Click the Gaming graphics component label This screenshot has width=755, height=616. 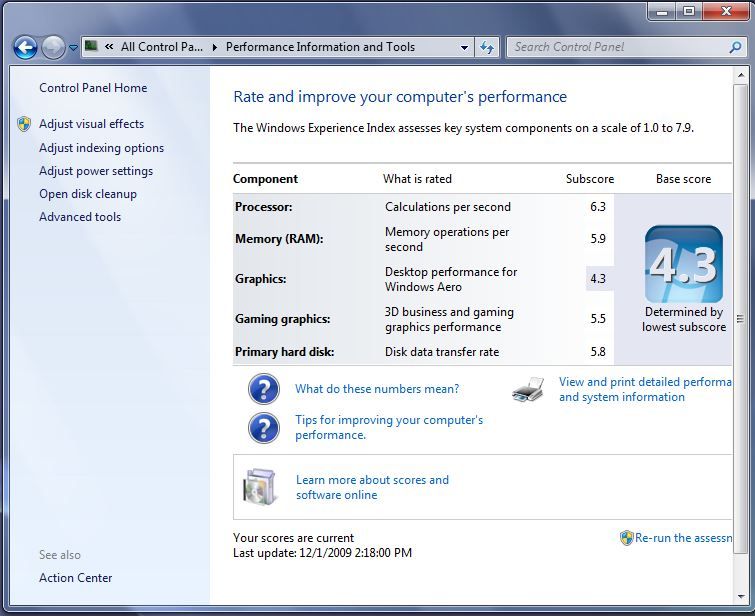click(283, 319)
